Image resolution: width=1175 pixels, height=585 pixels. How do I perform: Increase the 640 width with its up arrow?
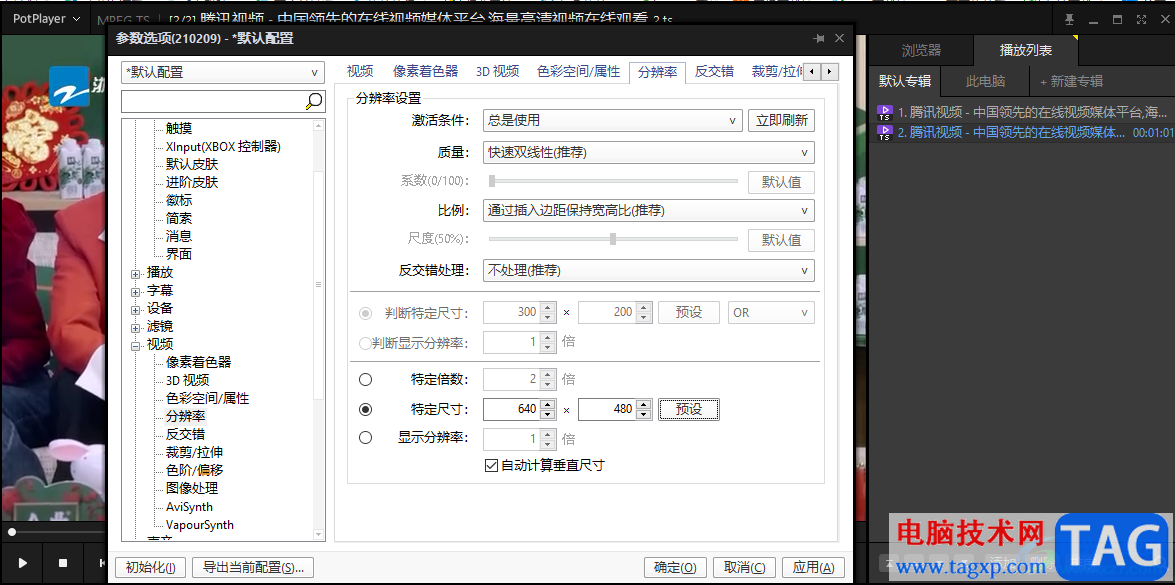[548, 404]
